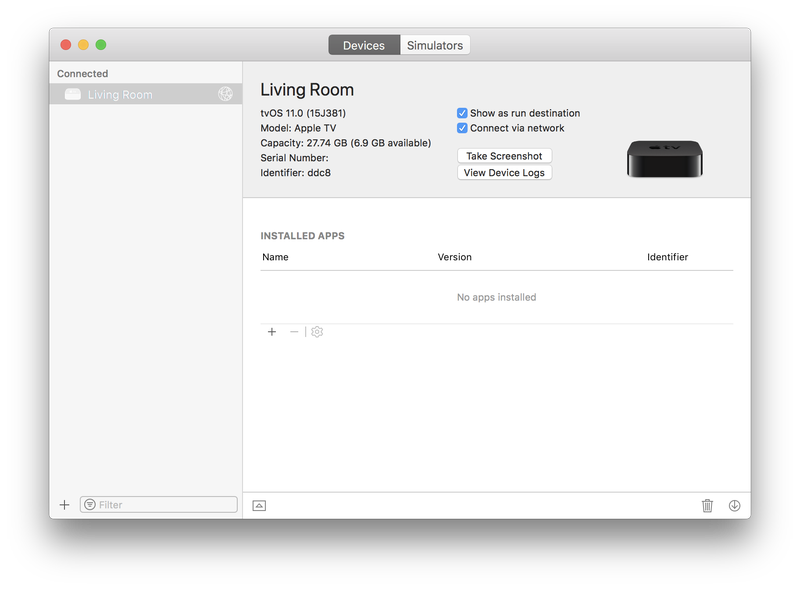Click the Serial Number label
Screen dimensions: 800x589
(x=294, y=158)
